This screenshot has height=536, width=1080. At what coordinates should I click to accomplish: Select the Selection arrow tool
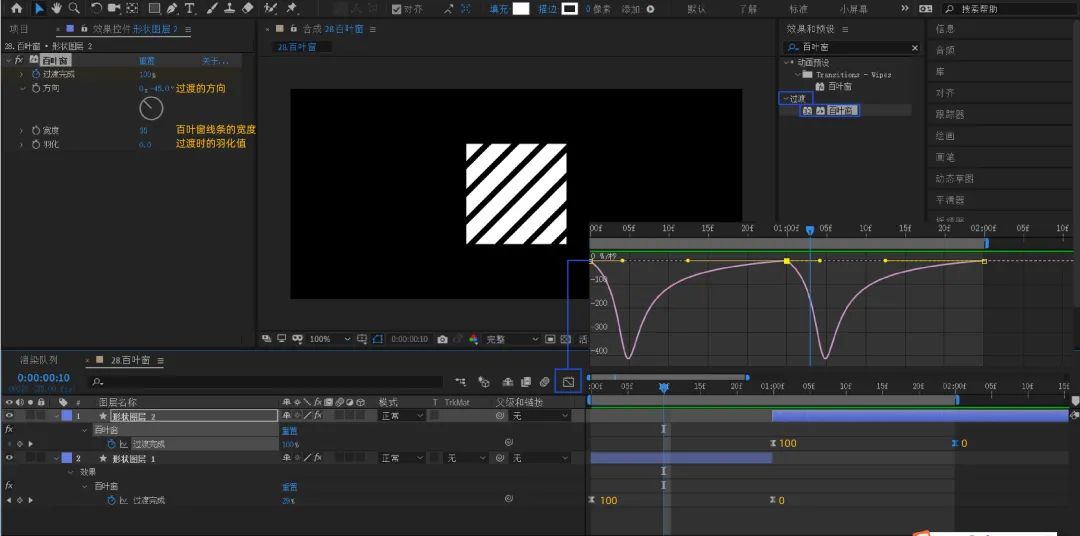coord(39,9)
